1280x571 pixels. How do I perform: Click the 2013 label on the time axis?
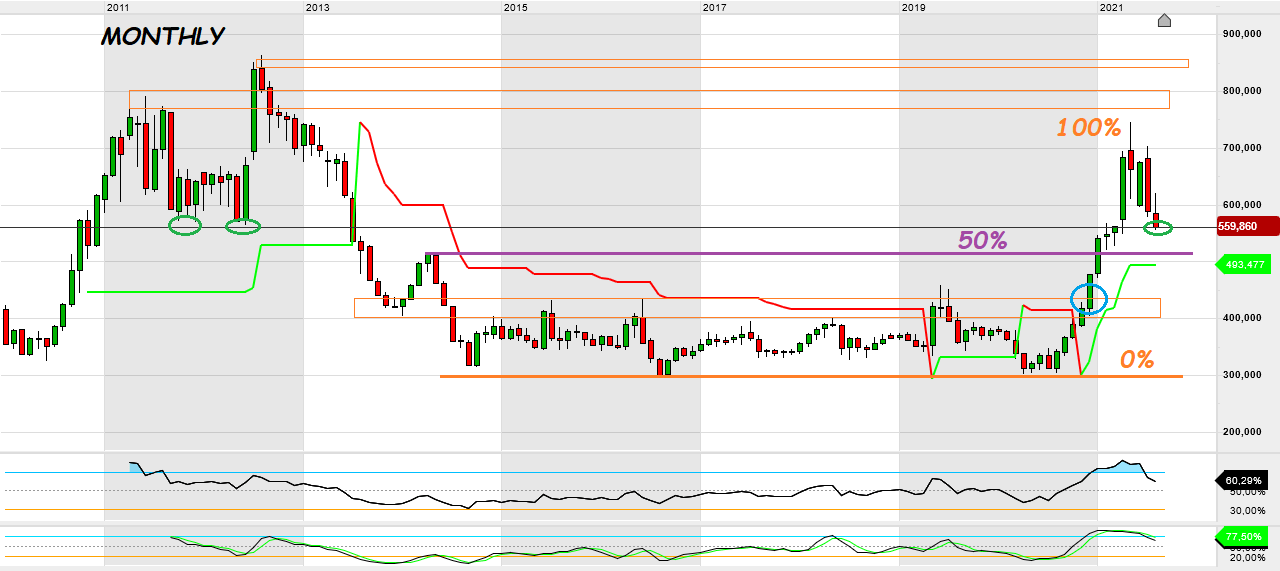click(316, 8)
